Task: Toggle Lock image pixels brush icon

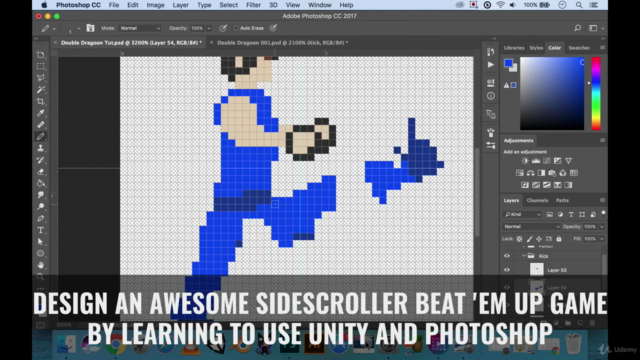Action: 529,239
